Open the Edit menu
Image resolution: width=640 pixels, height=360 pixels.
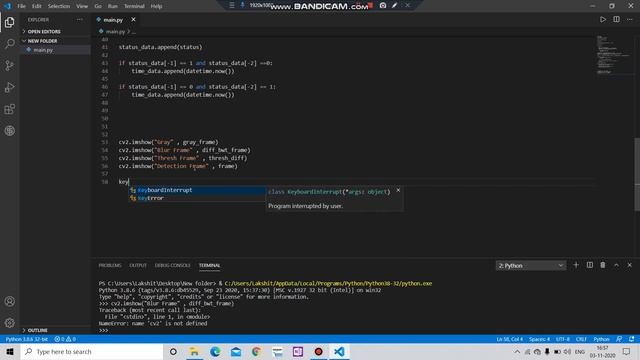coord(37,6)
